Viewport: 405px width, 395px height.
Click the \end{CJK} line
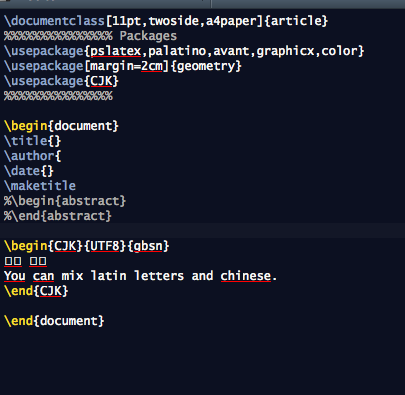(x=36, y=291)
